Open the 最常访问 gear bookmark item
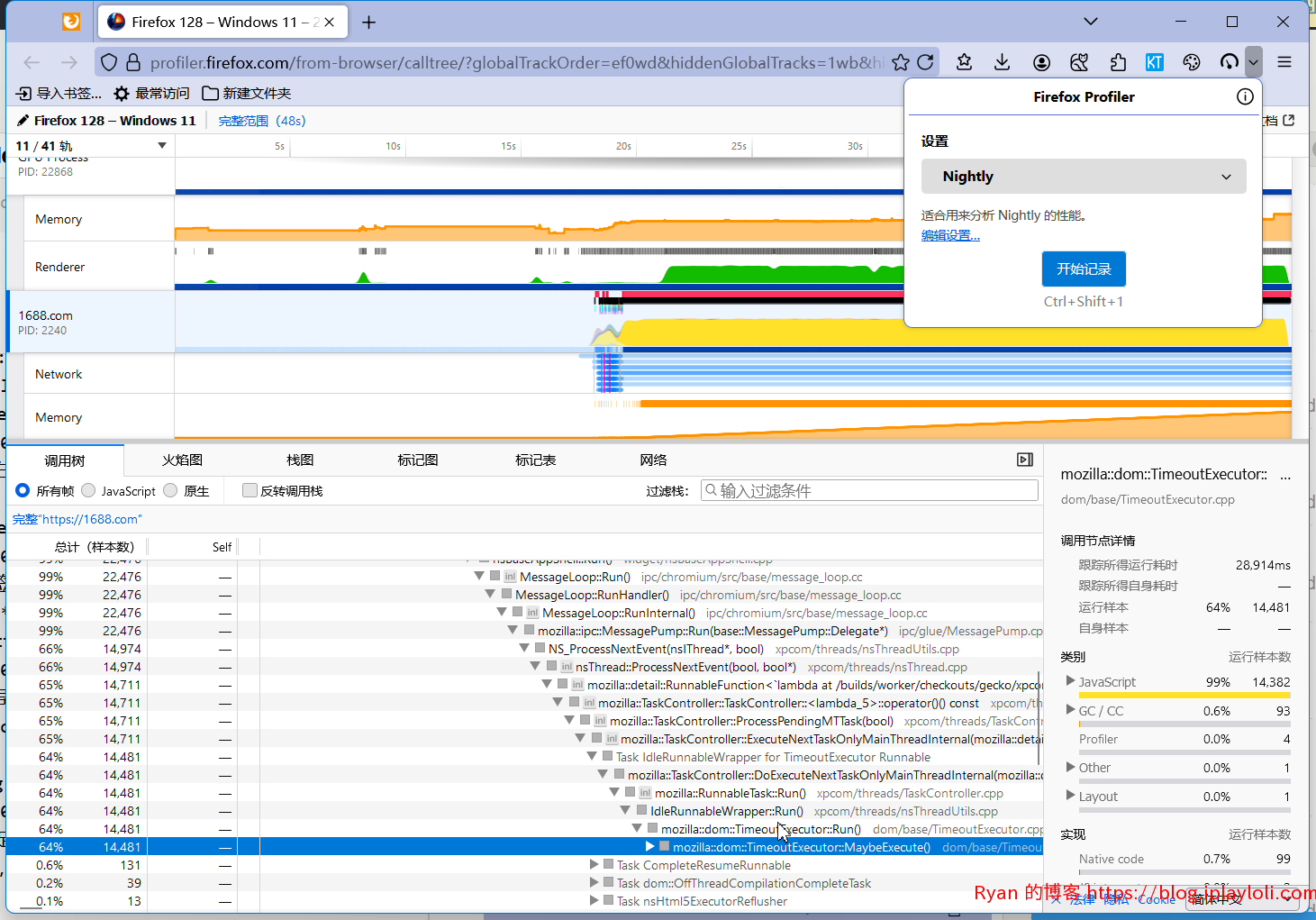 point(151,93)
